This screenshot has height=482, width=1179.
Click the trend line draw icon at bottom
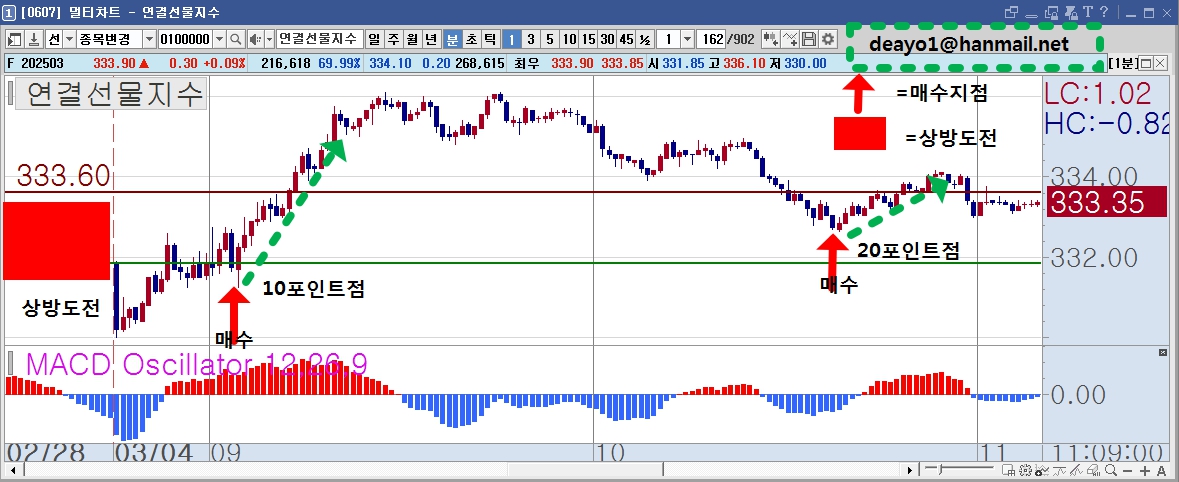(1076, 471)
